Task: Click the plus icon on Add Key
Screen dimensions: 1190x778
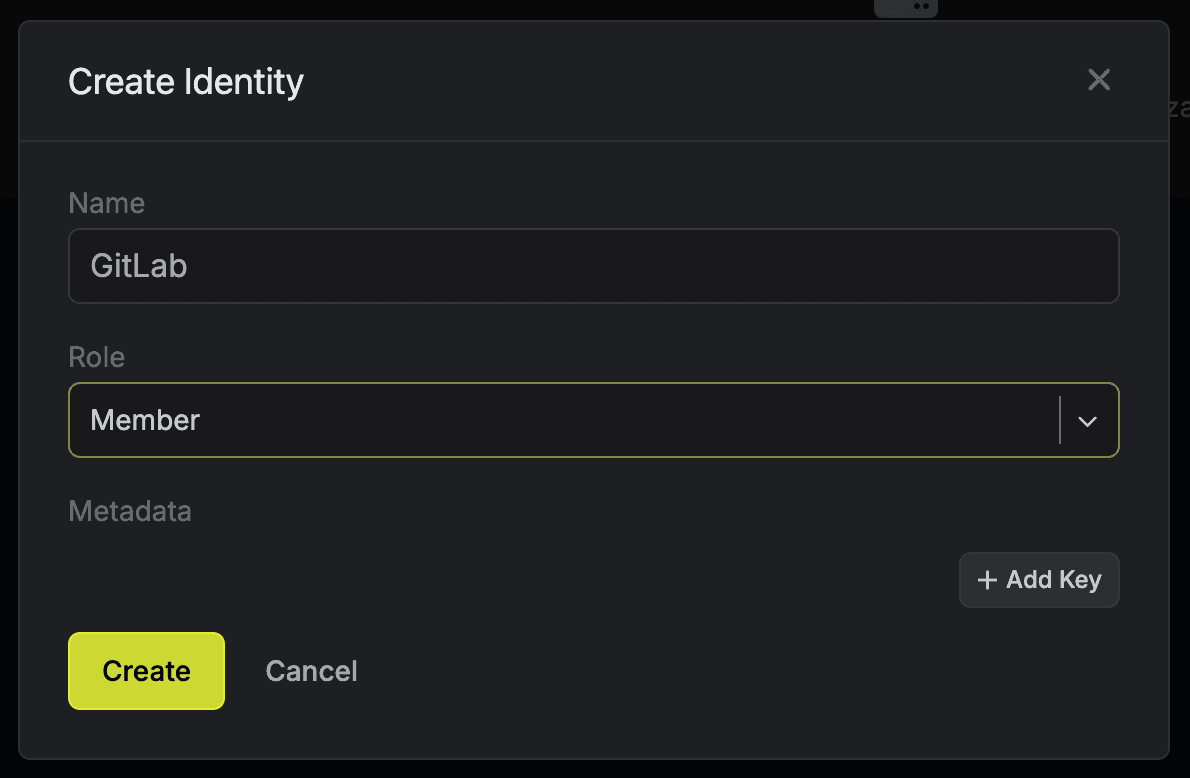Action: point(988,580)
